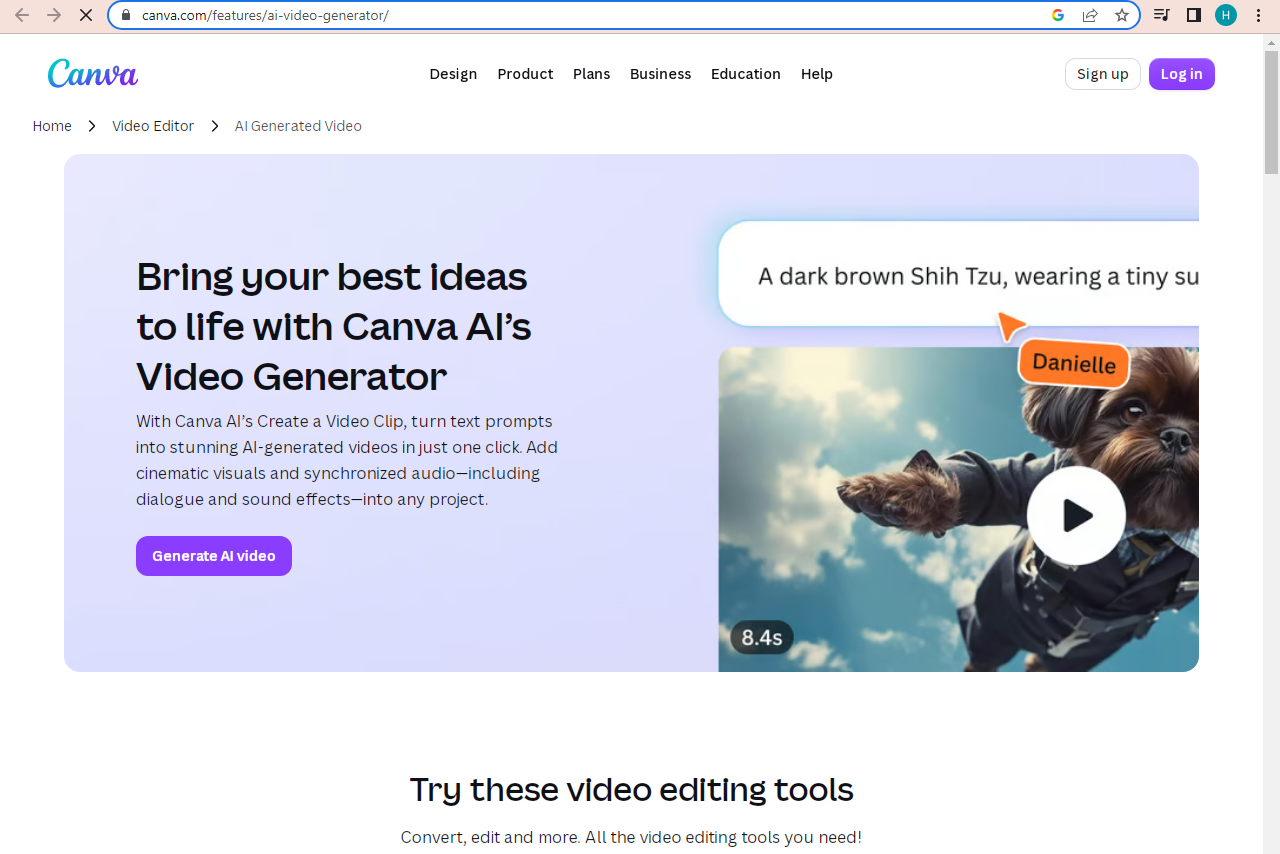The height and width of the screenshot is (854, 1280).
Task: Click the browser back arrow
Action: [22, 15]
